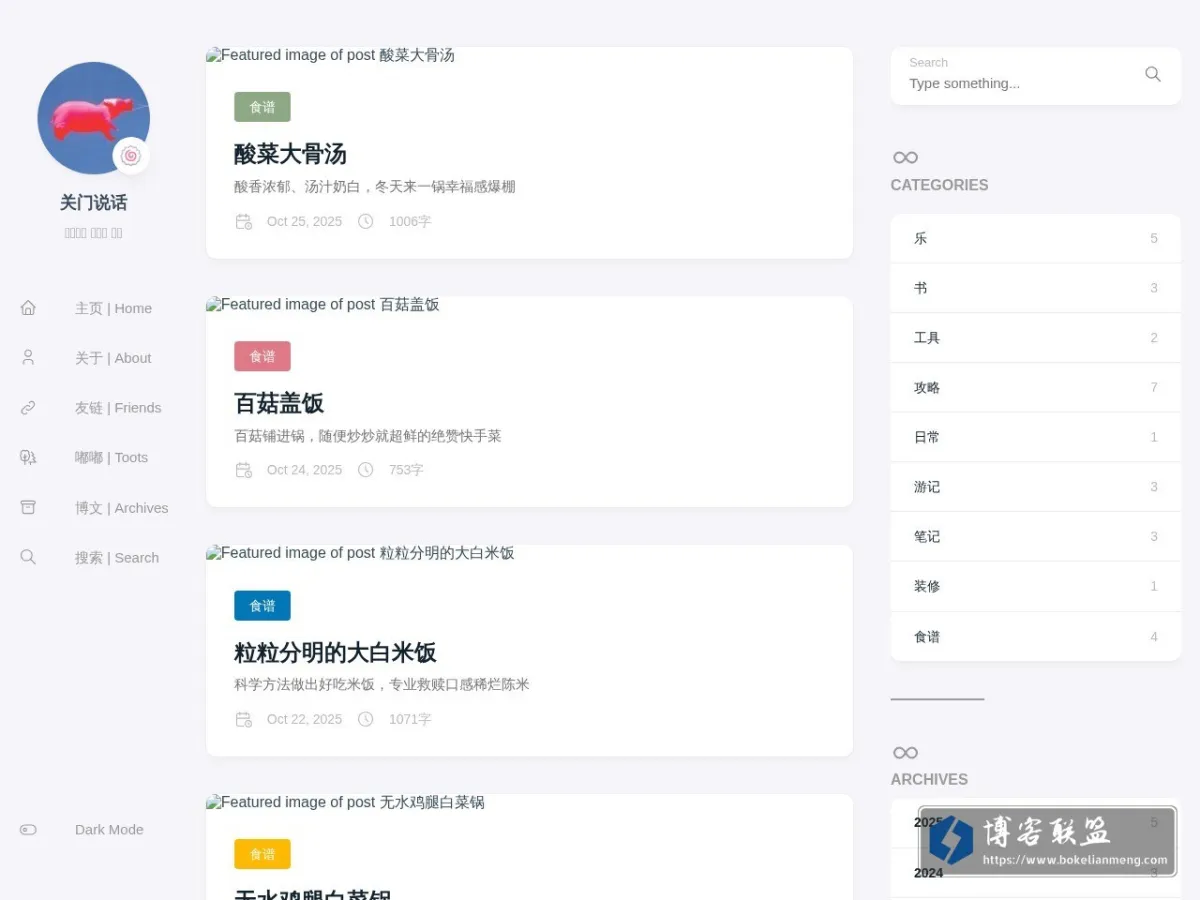This screenshot has width=1200, height=900.
Task: Open 主页 | Home menu item
Action: 113,308
